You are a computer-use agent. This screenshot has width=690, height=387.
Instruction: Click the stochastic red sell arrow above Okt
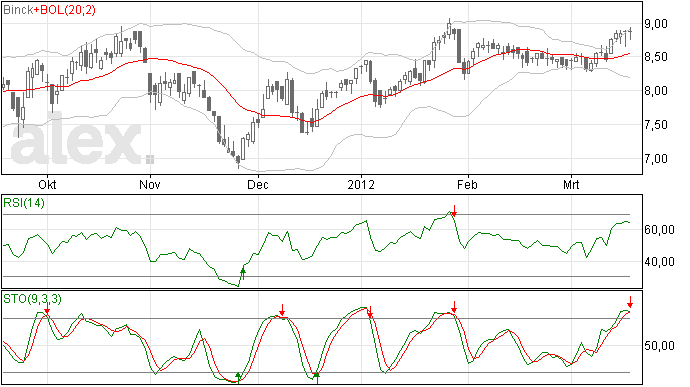point(47,309)
